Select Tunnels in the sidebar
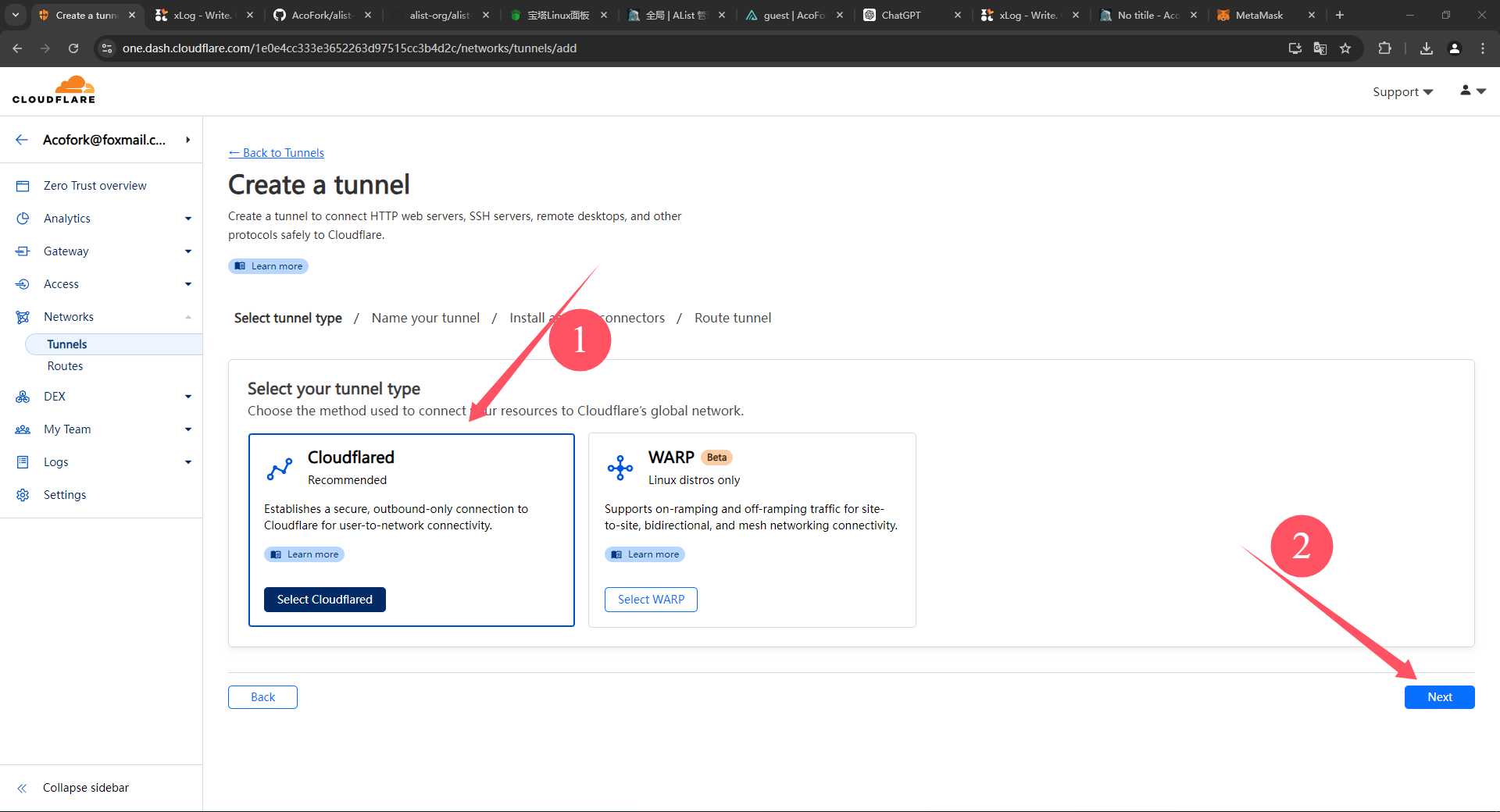Viewport: 1500px width, 812px height. [114, 344]
